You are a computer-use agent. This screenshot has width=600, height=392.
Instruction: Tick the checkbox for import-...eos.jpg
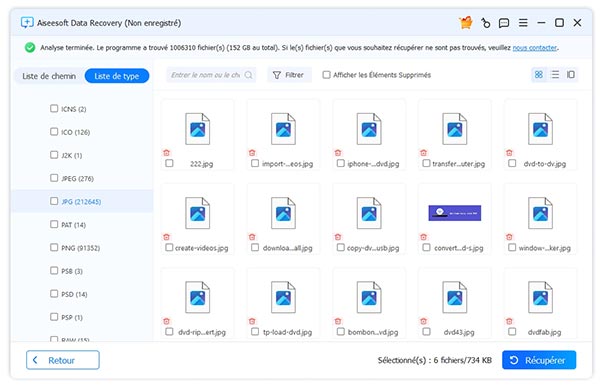click(x=255, y=163)
